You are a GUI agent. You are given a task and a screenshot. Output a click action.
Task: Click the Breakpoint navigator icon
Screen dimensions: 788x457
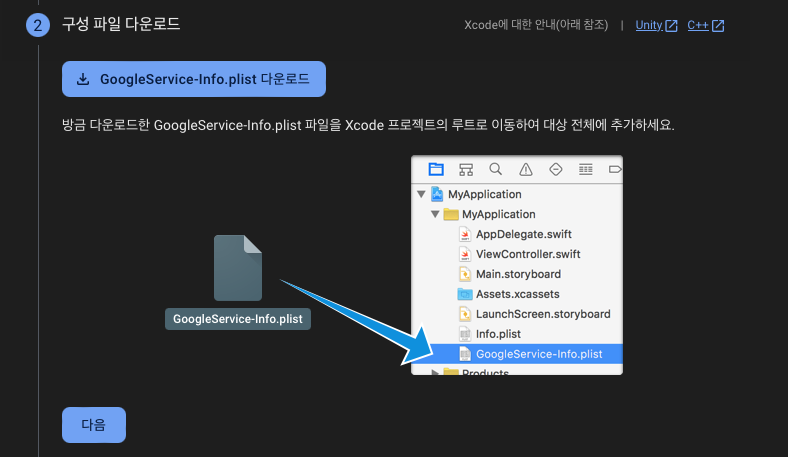point(614,169)
